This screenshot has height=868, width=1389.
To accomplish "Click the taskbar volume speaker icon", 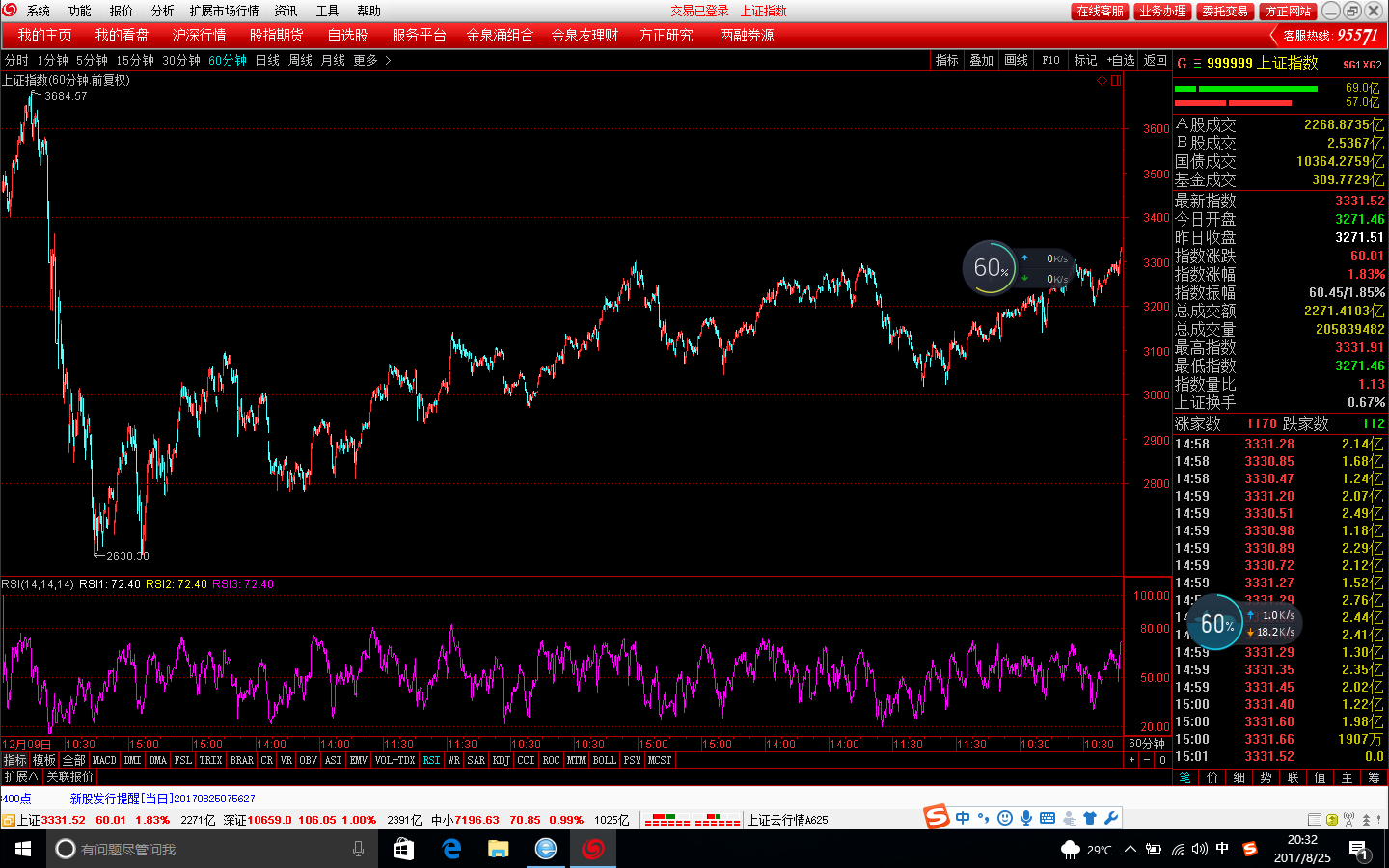I will [1200, 849].
